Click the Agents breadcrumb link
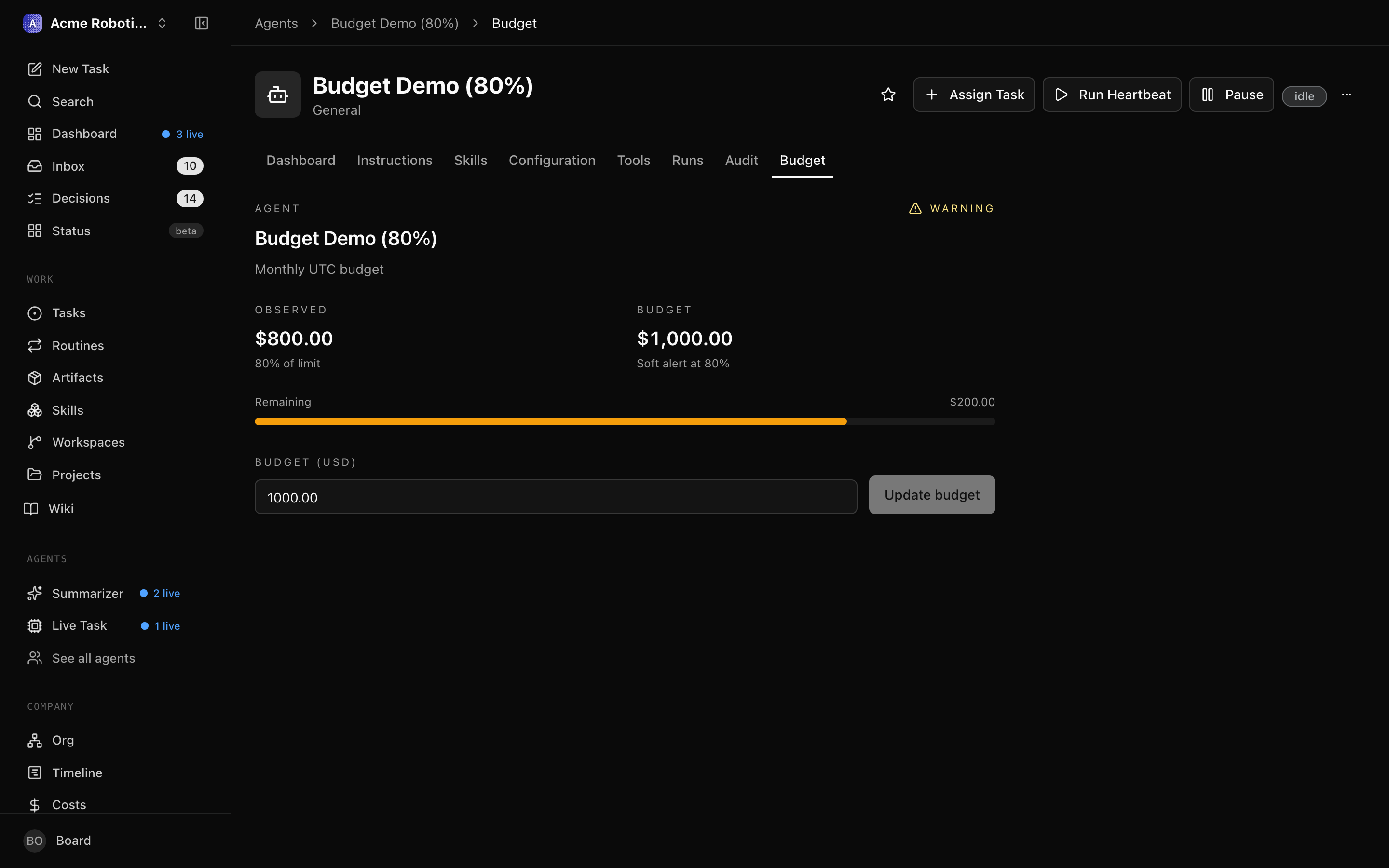Image resolution: width=1389 pixels, height=868 pixels. pyautogui.click(x=276, y=23)
